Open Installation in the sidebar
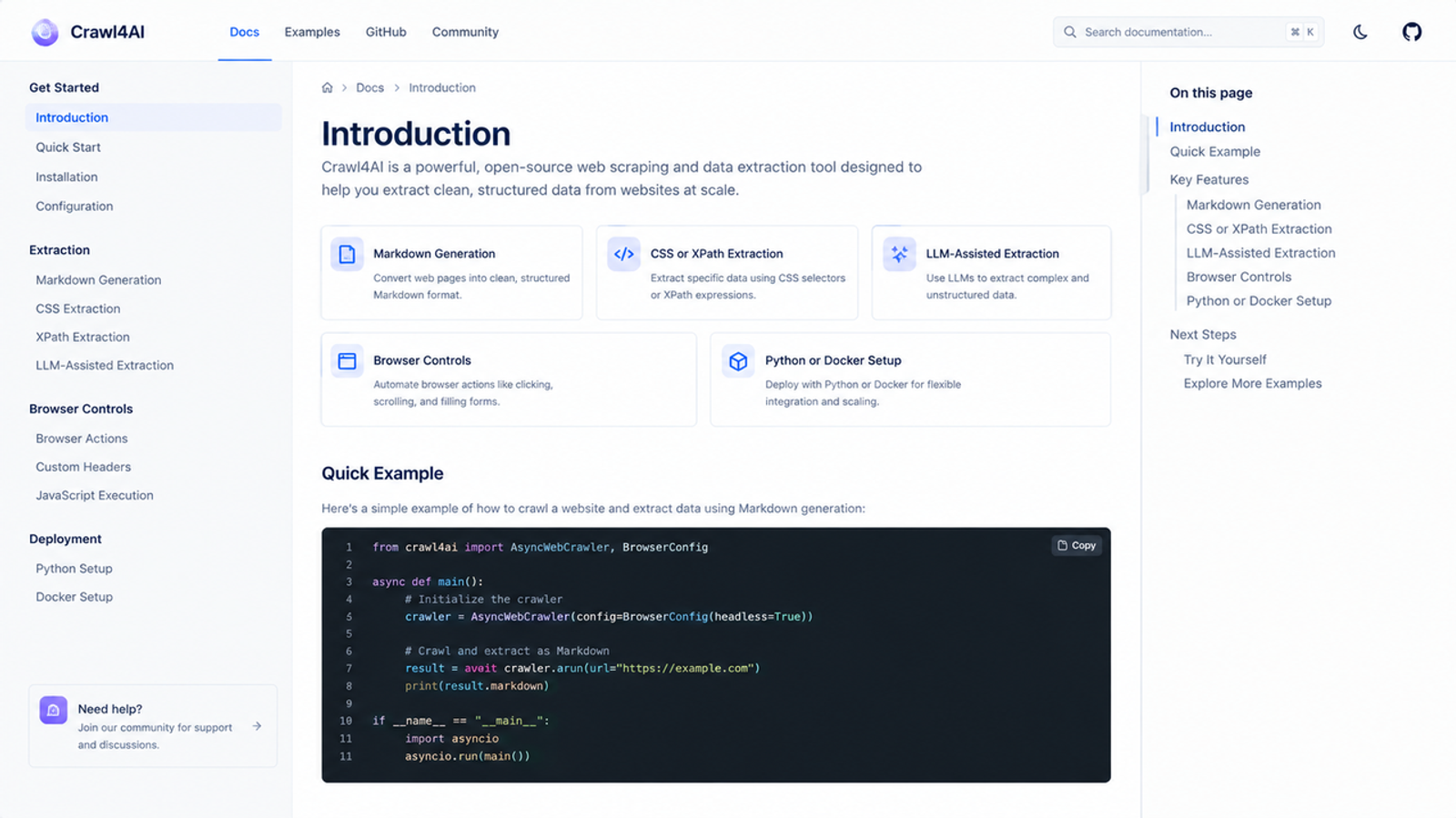Image resolution: width=1456 pixels, height=818 pixels. (x=66, y=177)
